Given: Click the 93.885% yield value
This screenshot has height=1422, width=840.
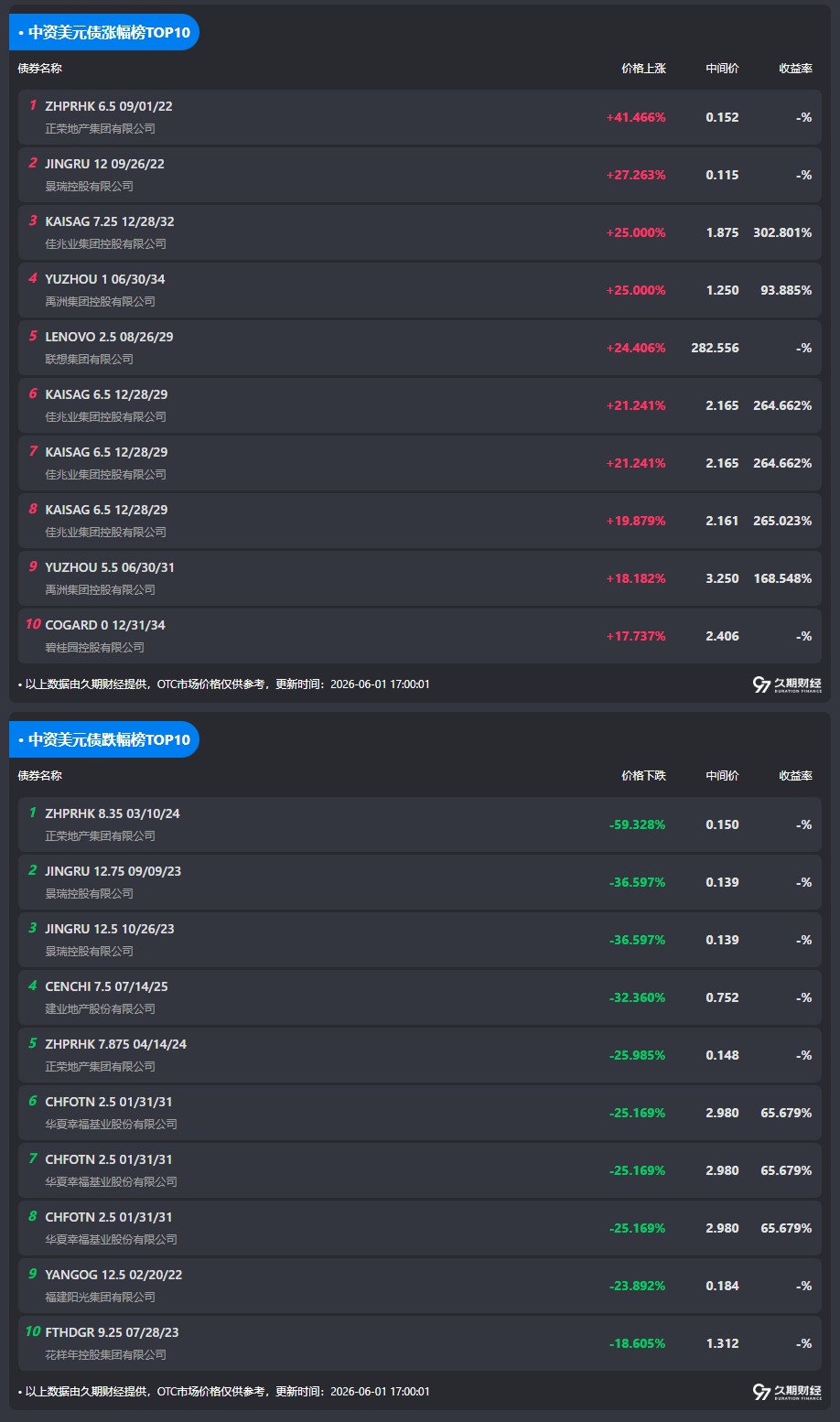Looking at the screenshot, I should (786, 291).
